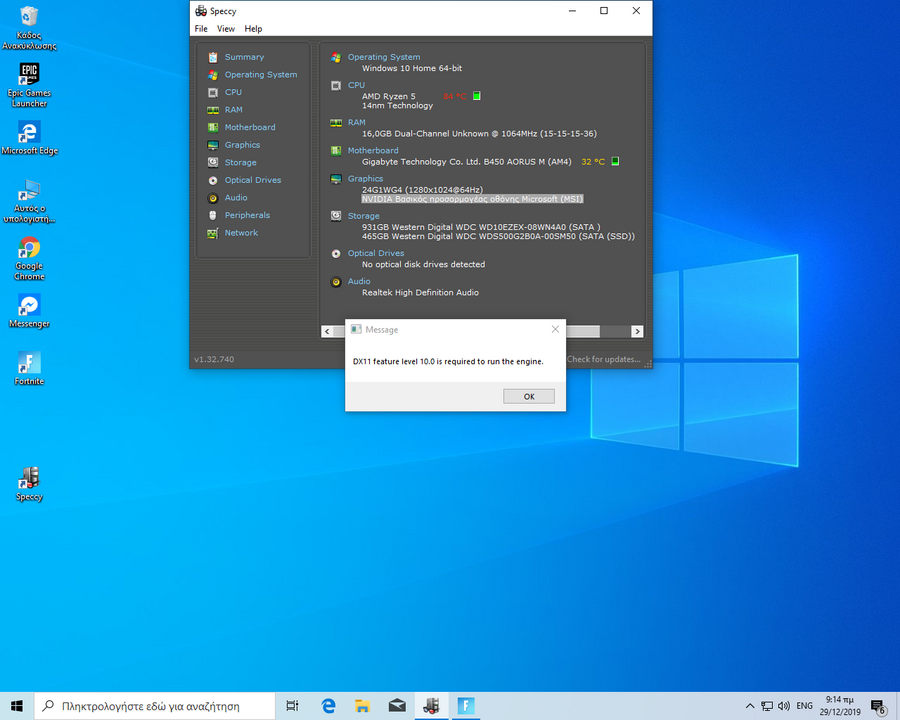Click the Storage disk icon in sidebar
The height and width of the screenshot is (720, 900).
pyautogui.click(x=213, y=162)
